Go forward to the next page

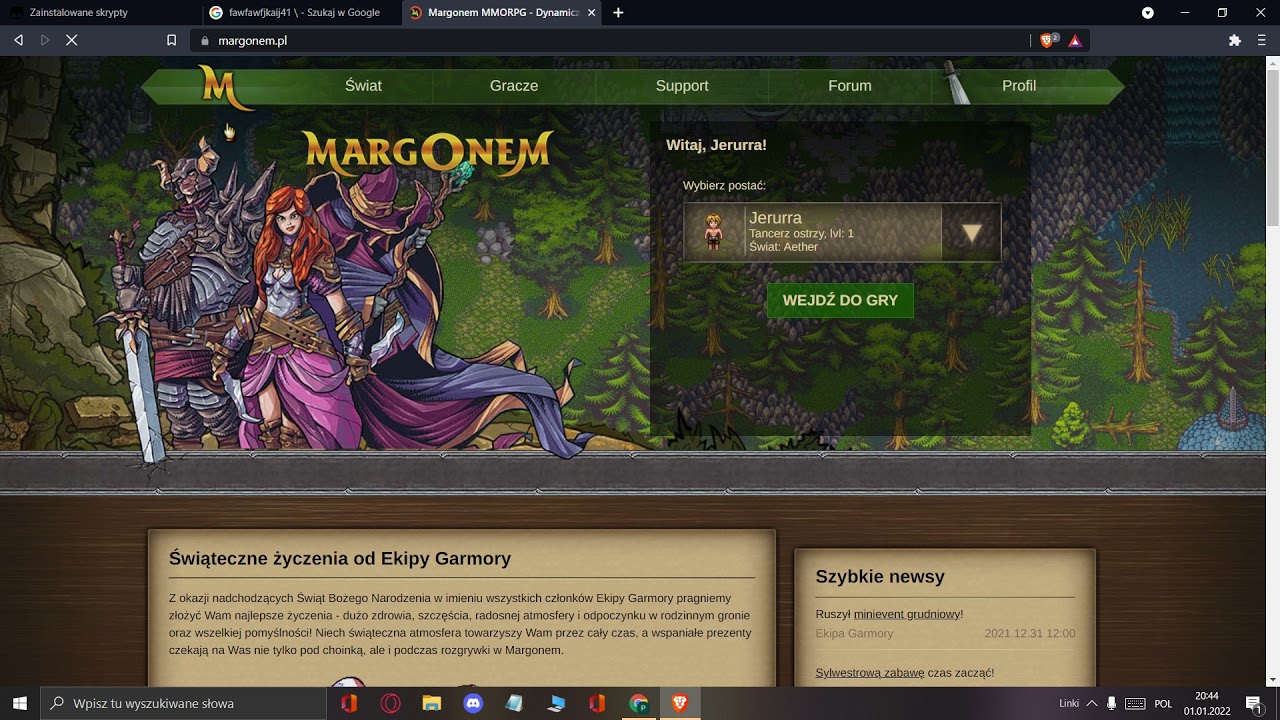45,41
